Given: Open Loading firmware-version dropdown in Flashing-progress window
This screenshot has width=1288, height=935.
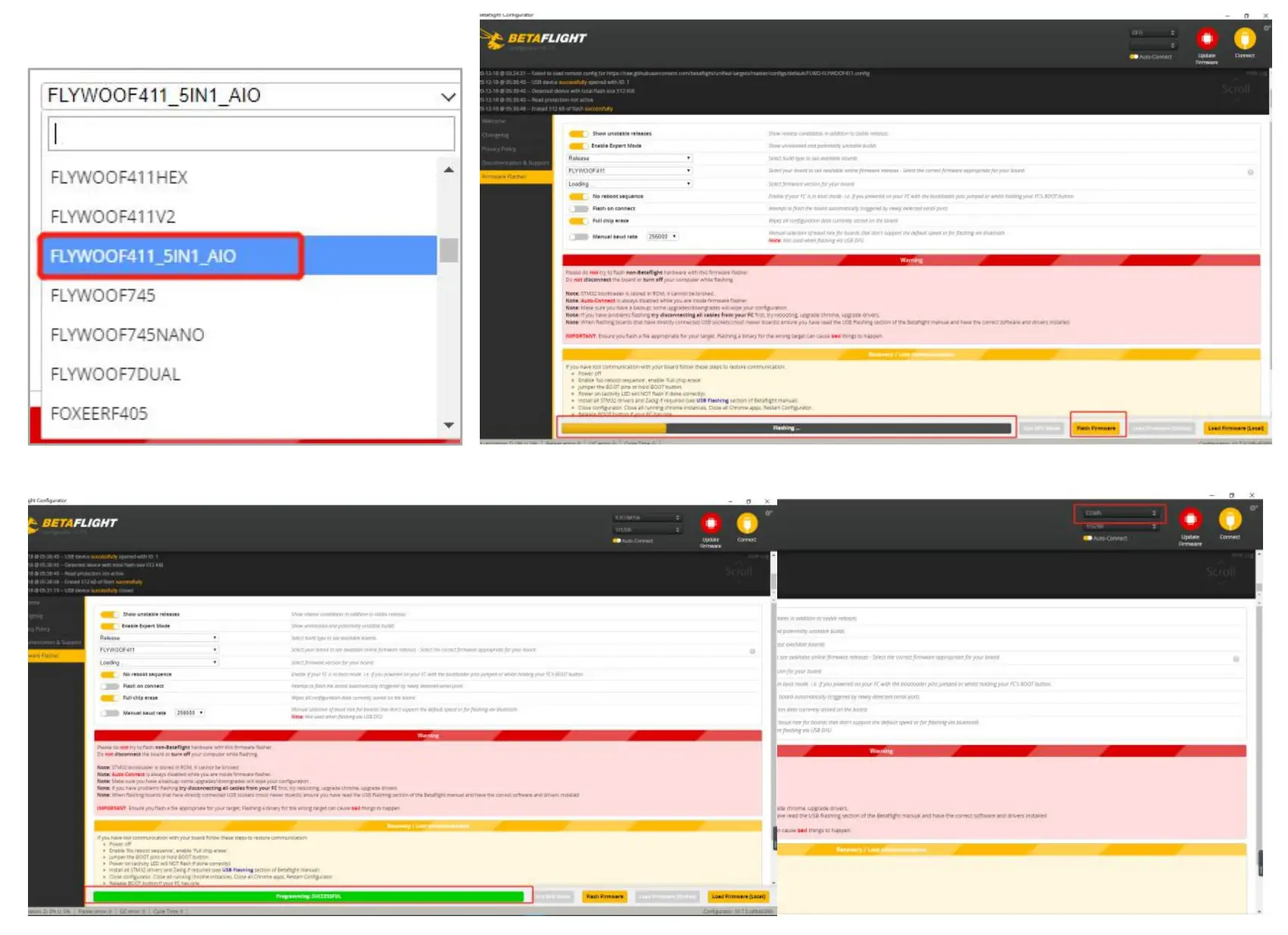Looking at the screenshot, I should [x=629, y=184].
